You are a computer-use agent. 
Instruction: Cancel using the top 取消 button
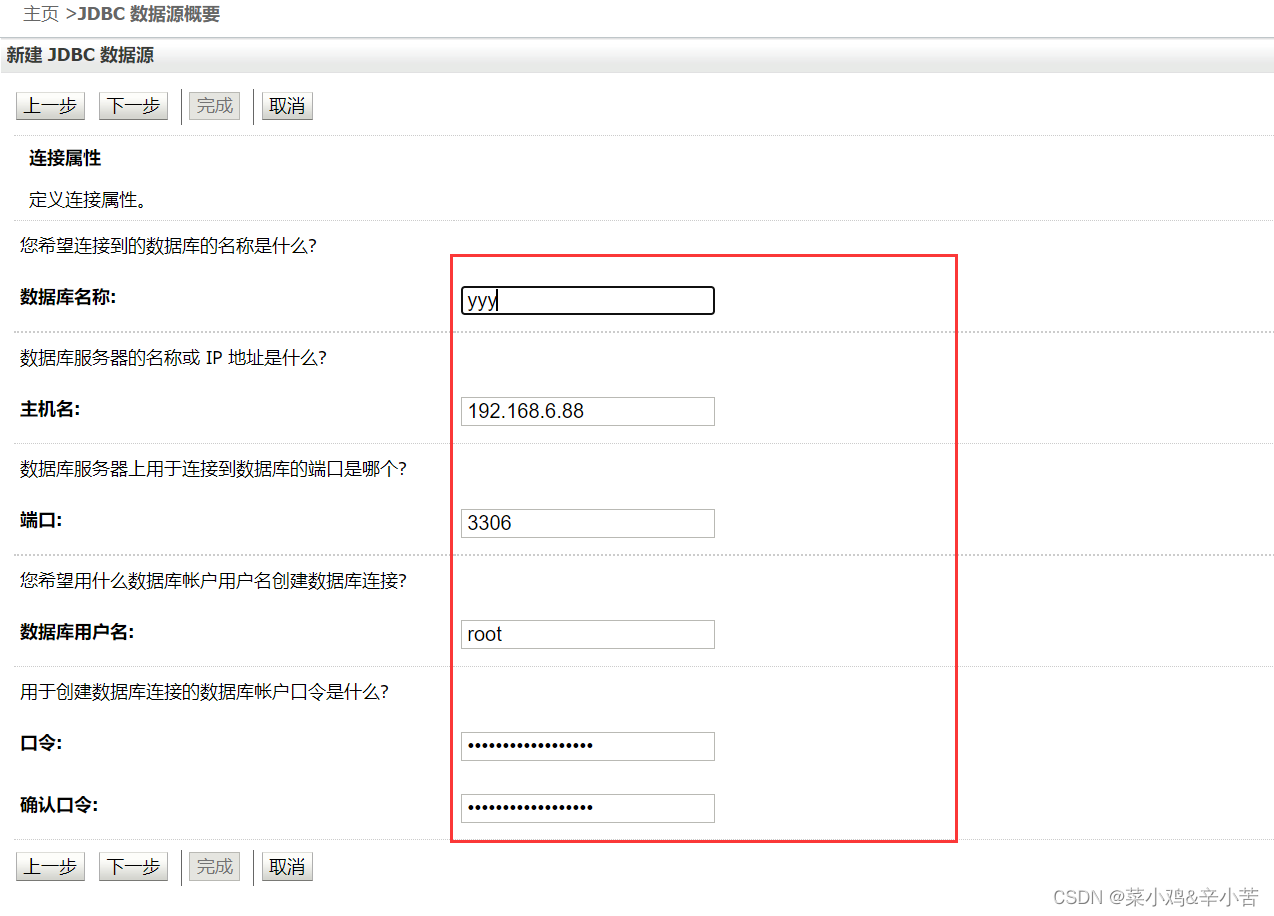coord(287,106)
